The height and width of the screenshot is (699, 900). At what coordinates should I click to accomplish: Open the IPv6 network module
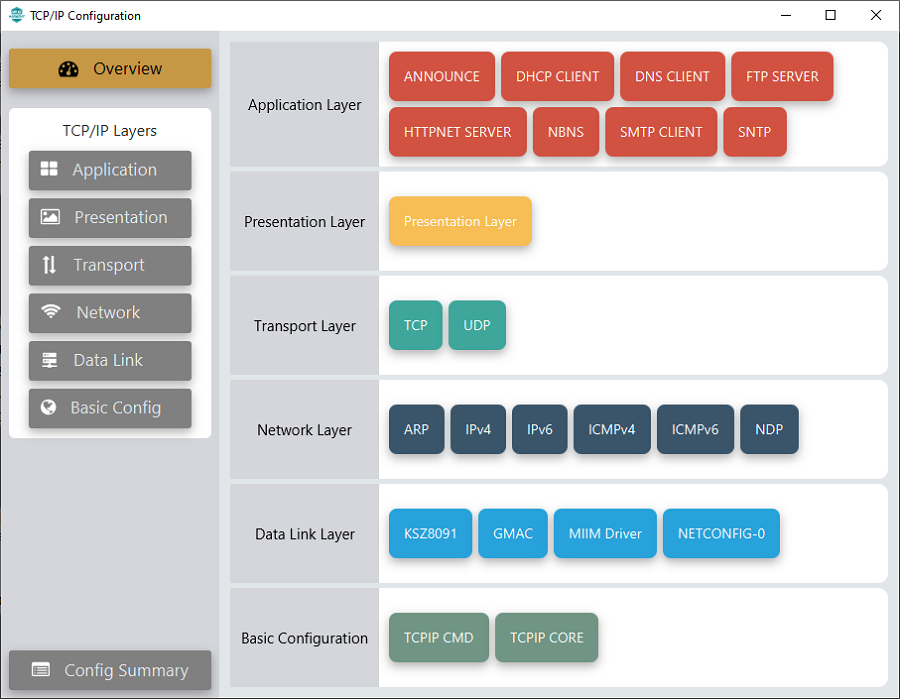coord(539,429)
